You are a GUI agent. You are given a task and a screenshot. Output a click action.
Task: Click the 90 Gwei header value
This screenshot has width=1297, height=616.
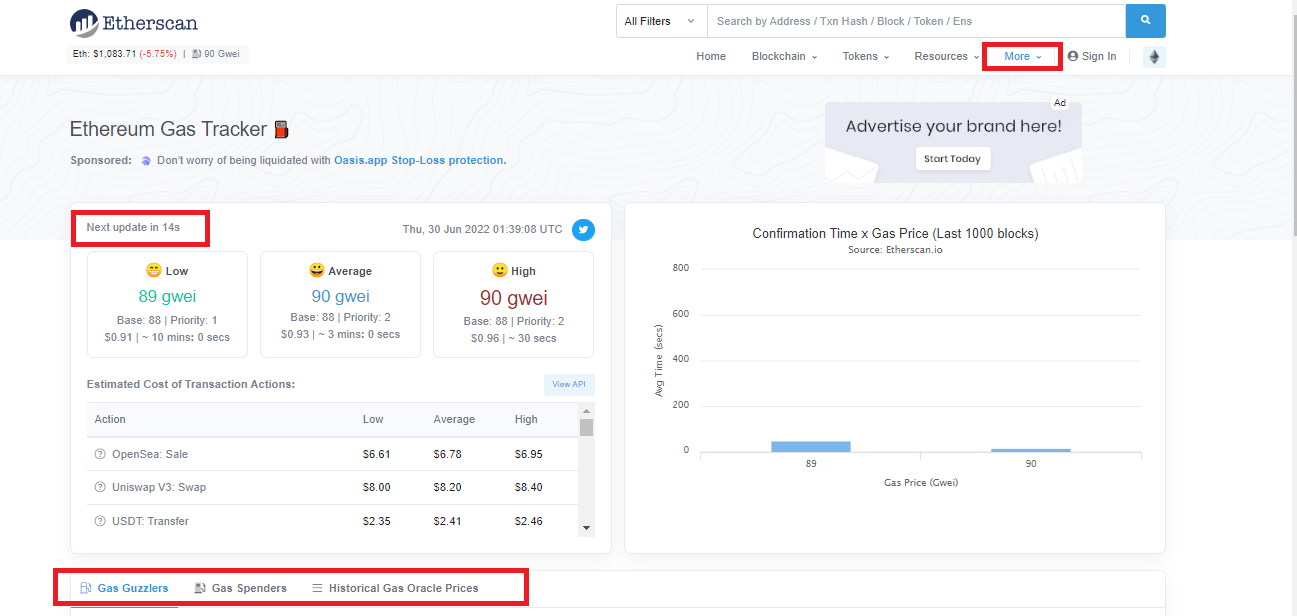tap(221, 54)
